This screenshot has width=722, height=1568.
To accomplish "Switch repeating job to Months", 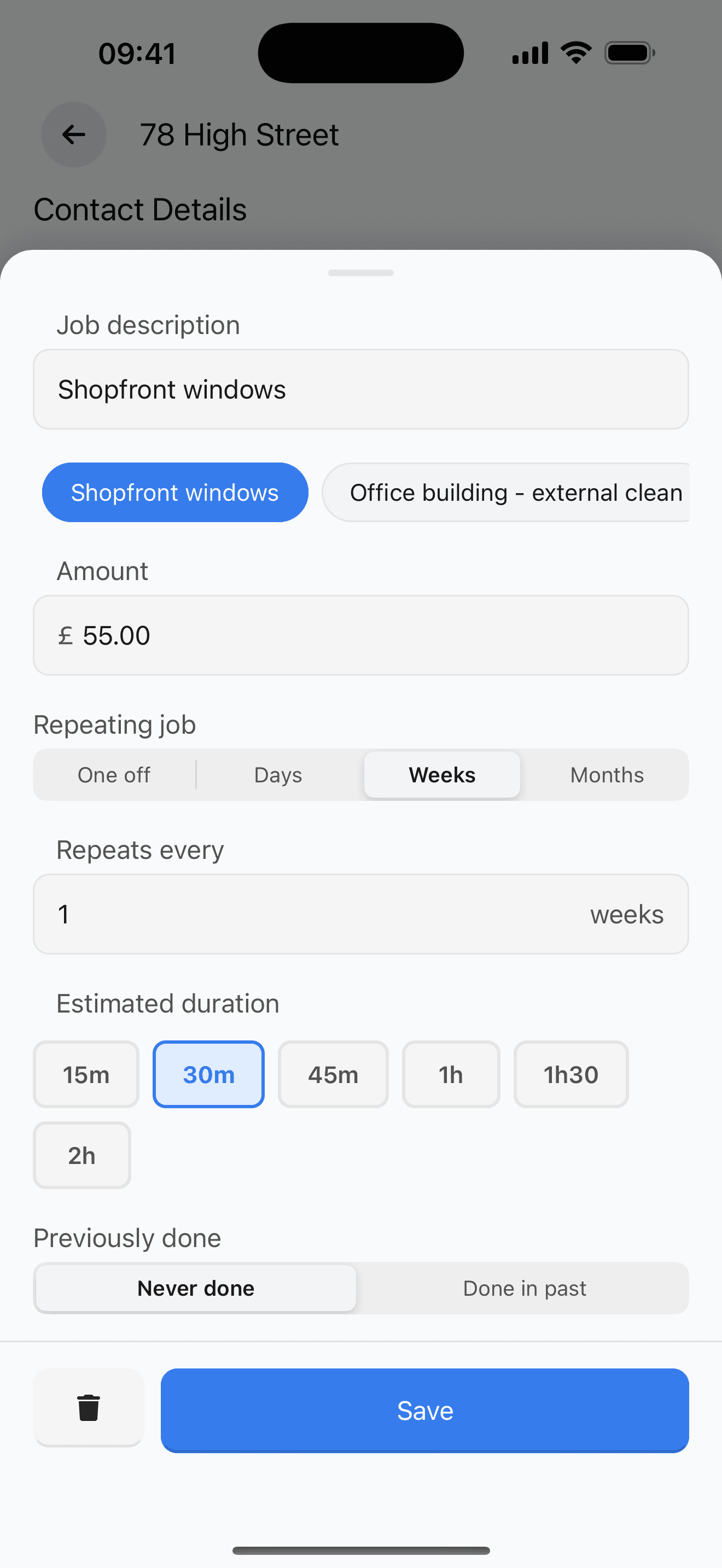I will 607,774.
